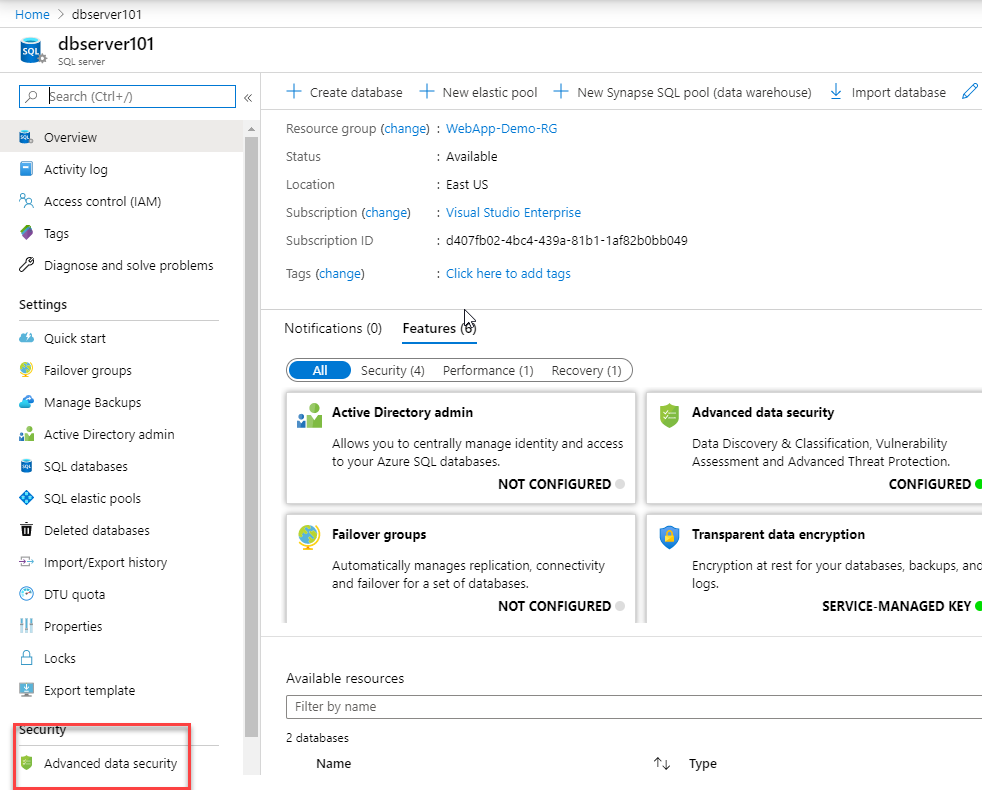Image resolution: width=982 pixels, height=790 pixels.
Task: Click 'Click here to add tags' link
Action: [509, 273]
